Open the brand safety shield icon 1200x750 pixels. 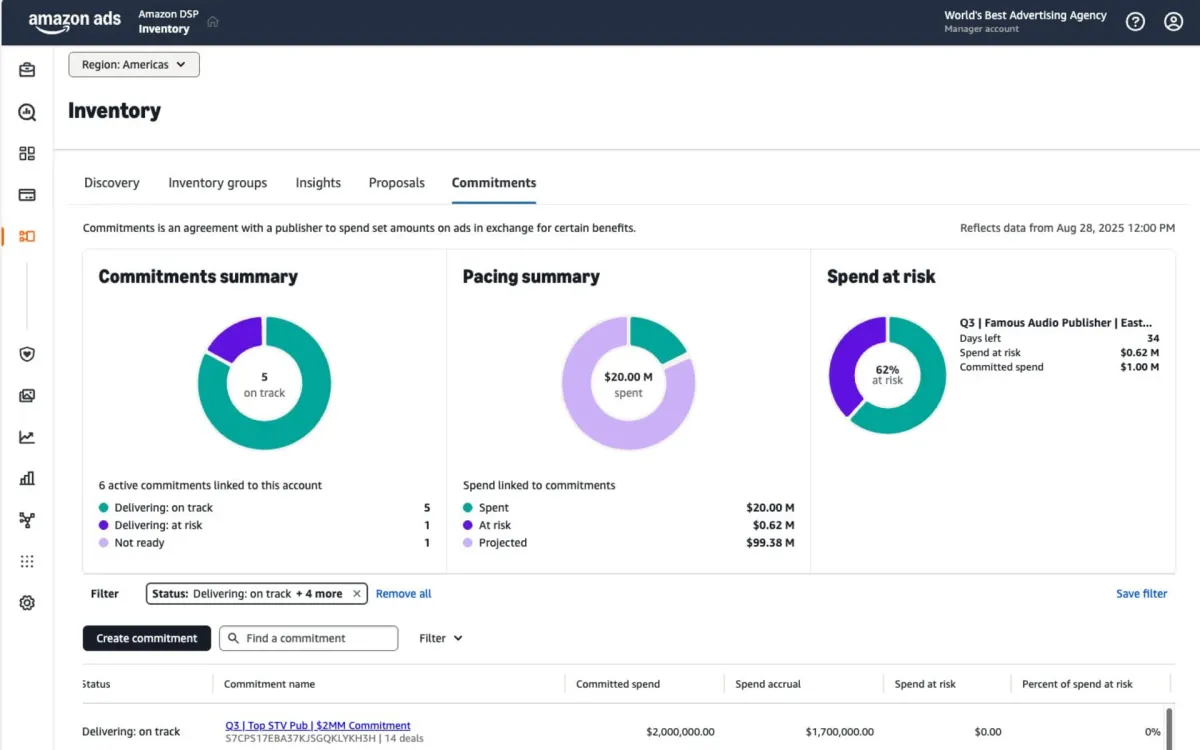click(26, 354)
